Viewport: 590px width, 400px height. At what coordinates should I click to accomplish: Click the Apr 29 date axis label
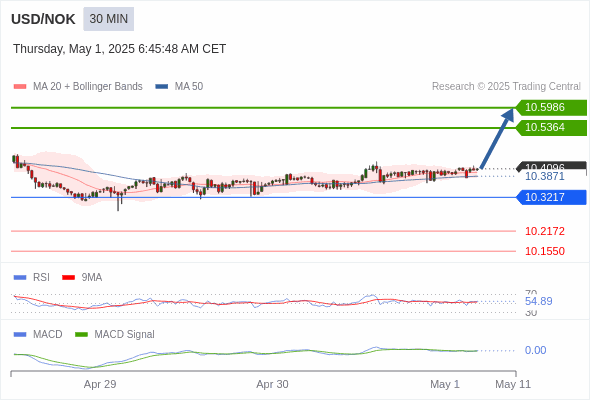click(x=100, y=384)
